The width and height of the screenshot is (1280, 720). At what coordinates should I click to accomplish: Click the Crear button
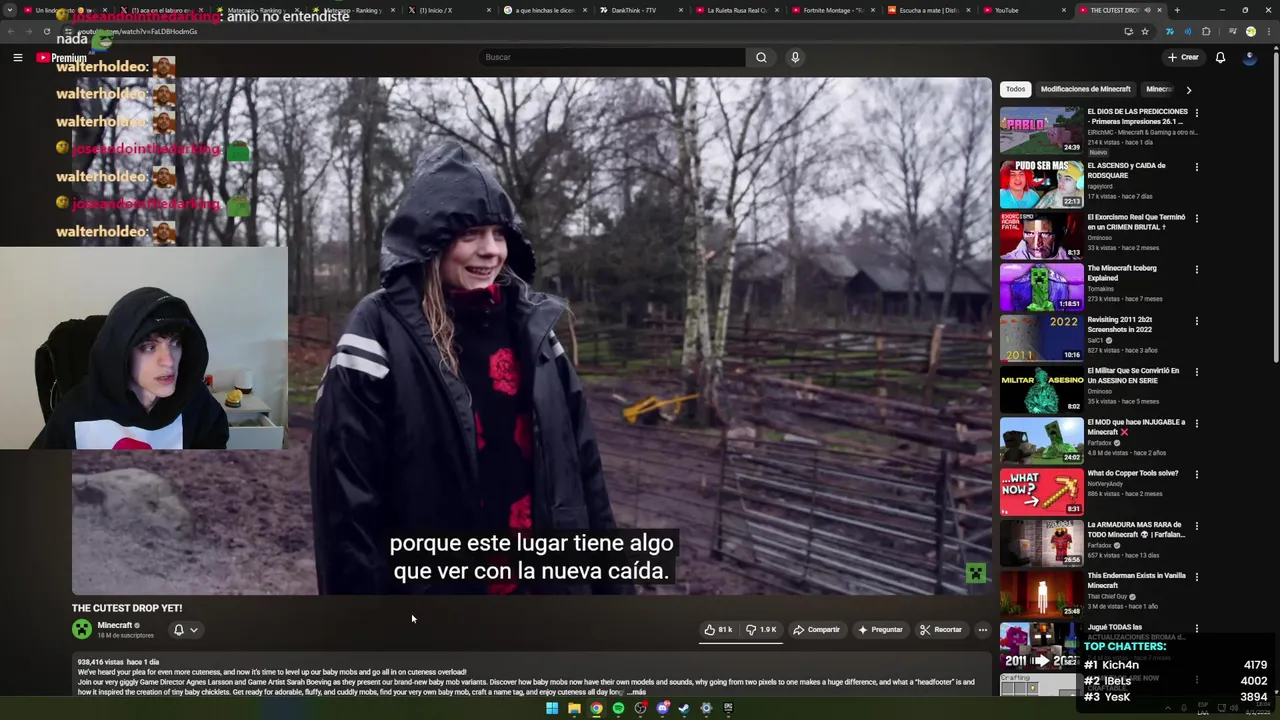click(x=1182, y=57)
